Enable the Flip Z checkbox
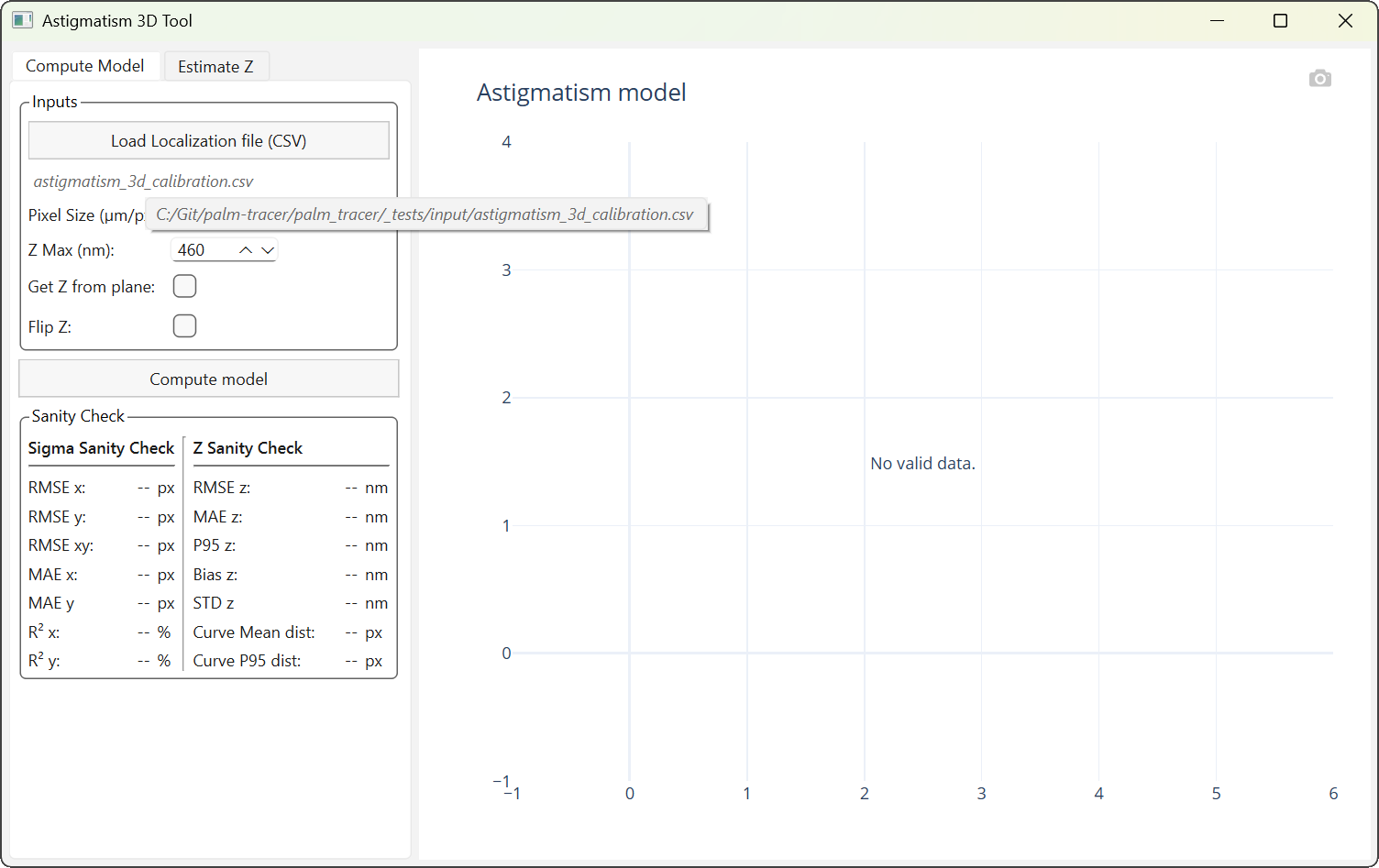Viewport: 1379px width, 868px height. [x=184, y=325]
